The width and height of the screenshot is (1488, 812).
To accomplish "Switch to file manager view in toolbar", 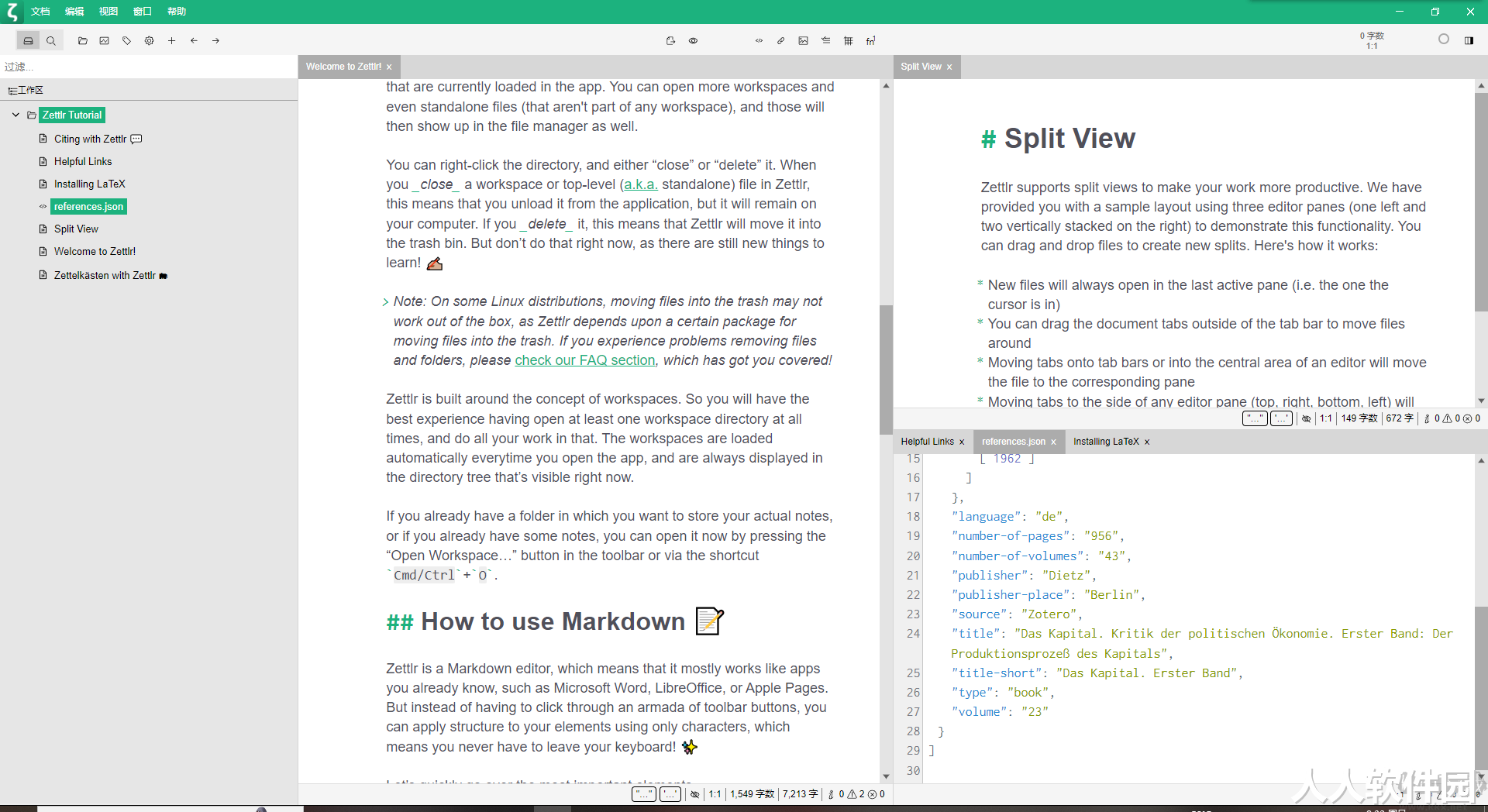I will pos(29,41).
